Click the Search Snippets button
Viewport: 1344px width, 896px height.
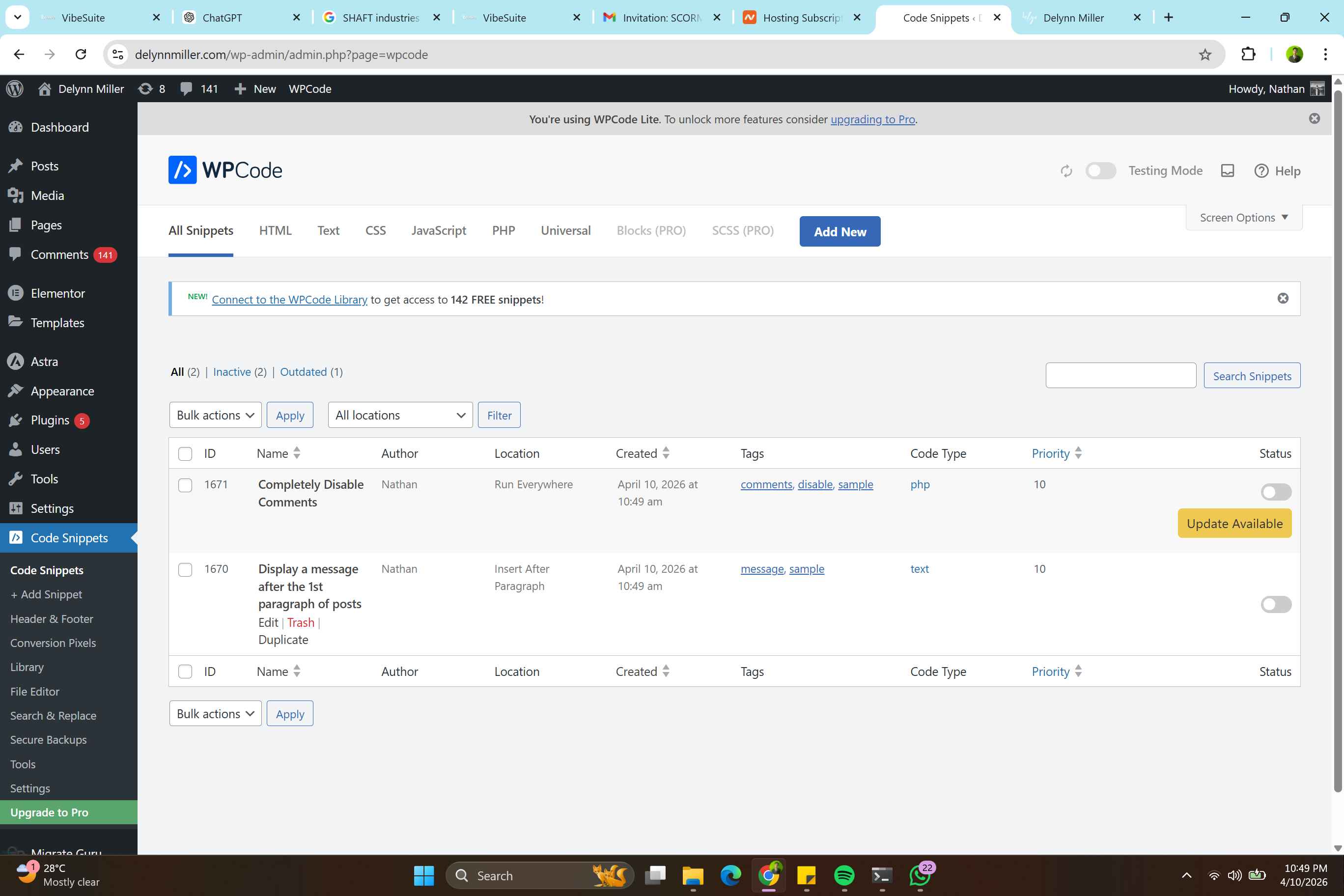click(1252, 375)
